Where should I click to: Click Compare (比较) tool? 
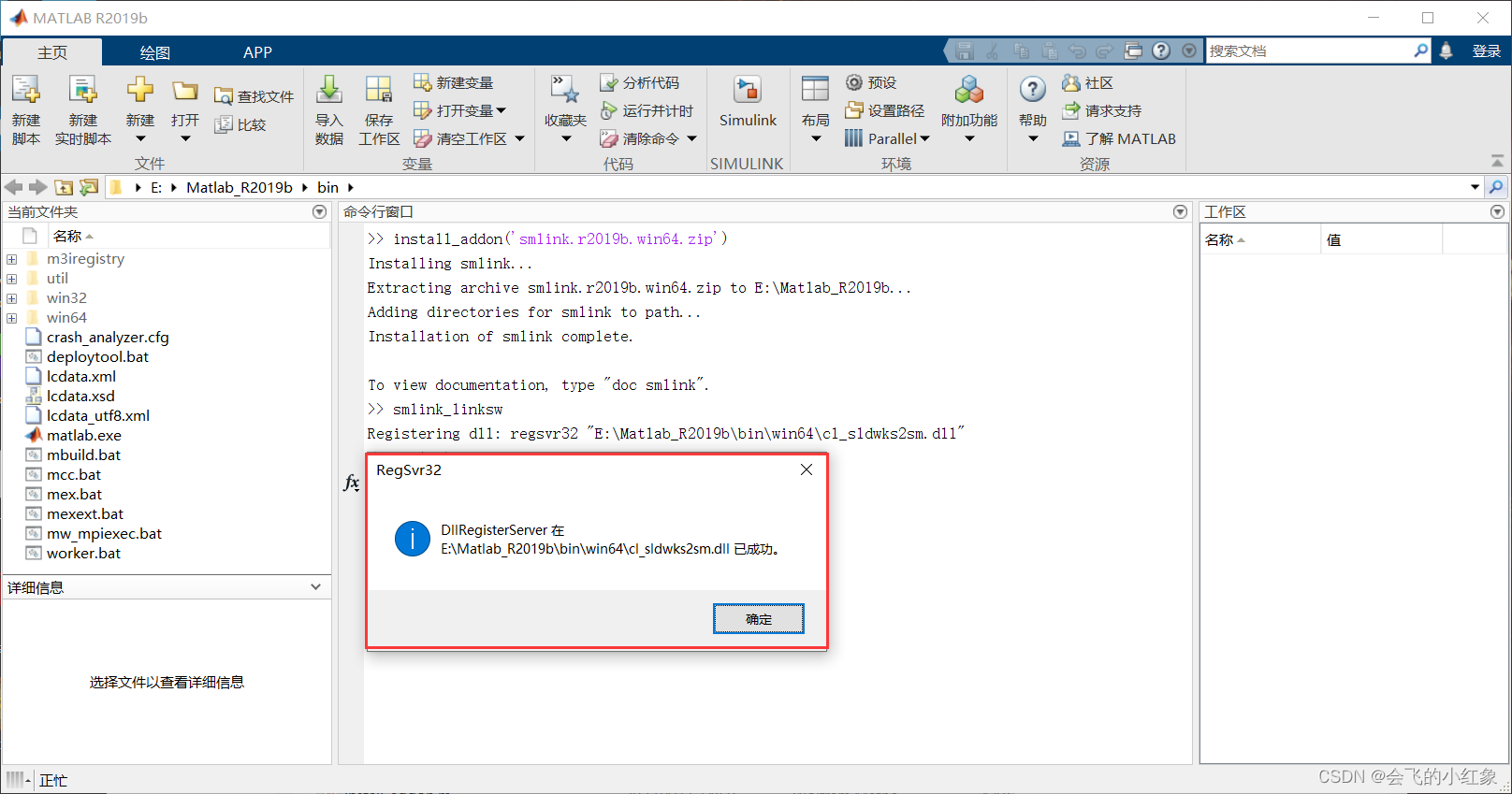click(240, 124)
